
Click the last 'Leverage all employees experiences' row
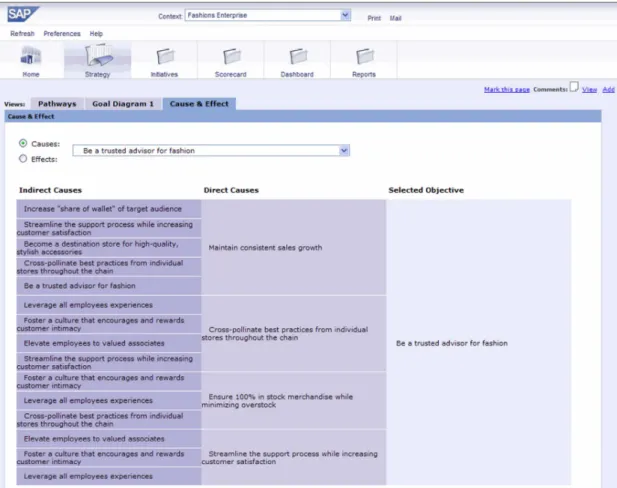(109, 476)
